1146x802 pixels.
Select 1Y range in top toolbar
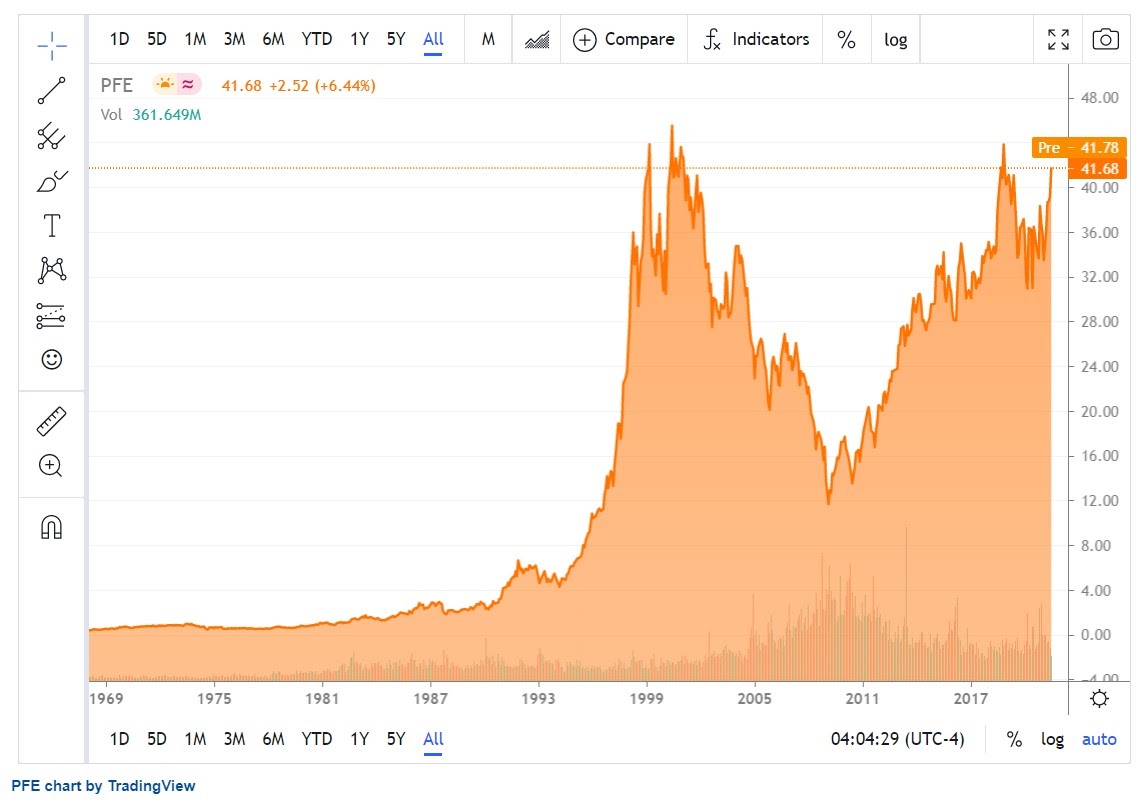360,39
